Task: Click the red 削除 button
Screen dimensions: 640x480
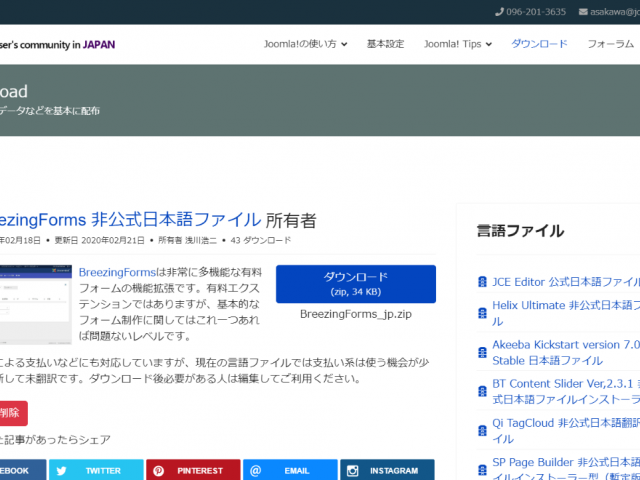Action: pos(12,413)
